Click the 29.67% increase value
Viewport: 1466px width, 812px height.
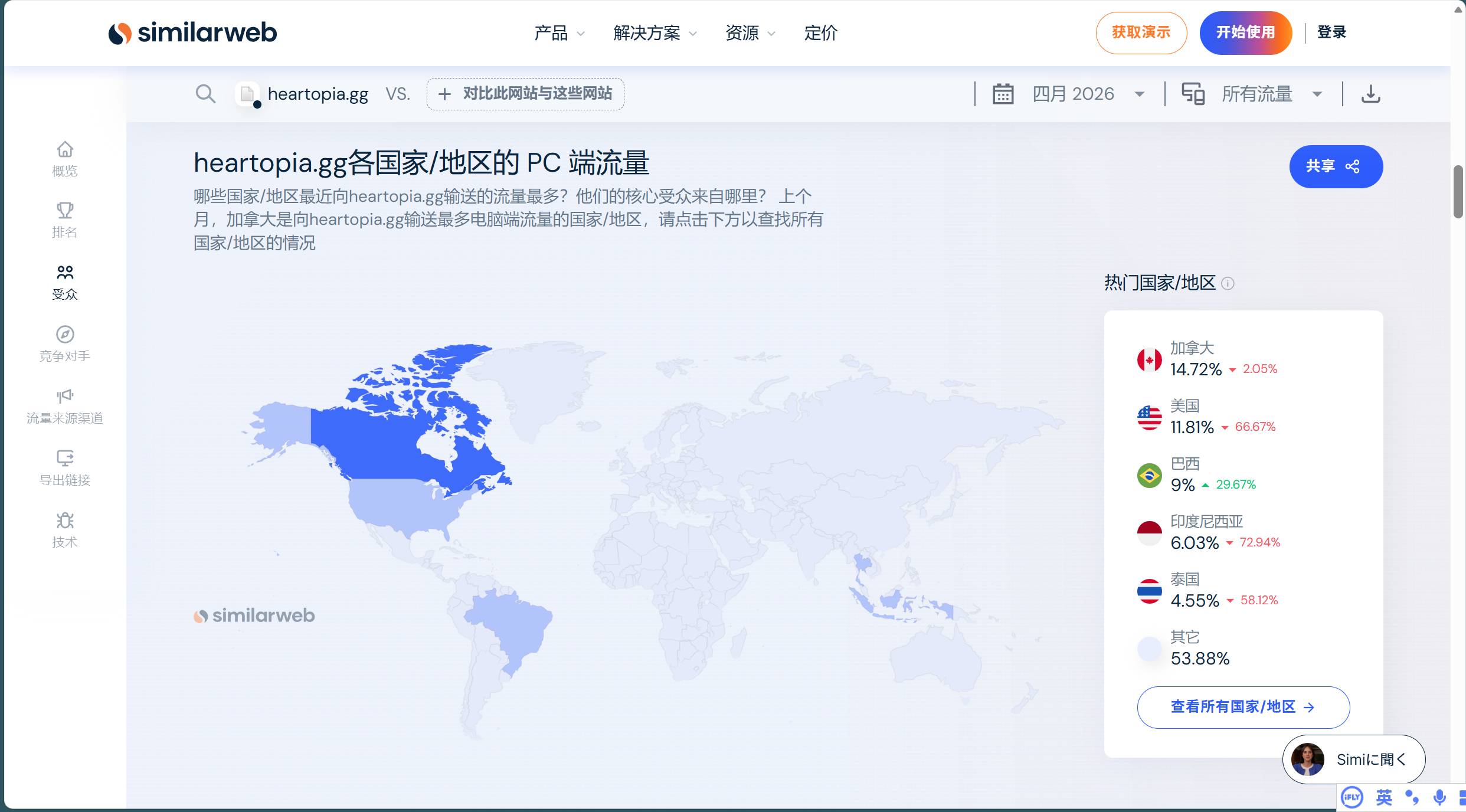1235,484
